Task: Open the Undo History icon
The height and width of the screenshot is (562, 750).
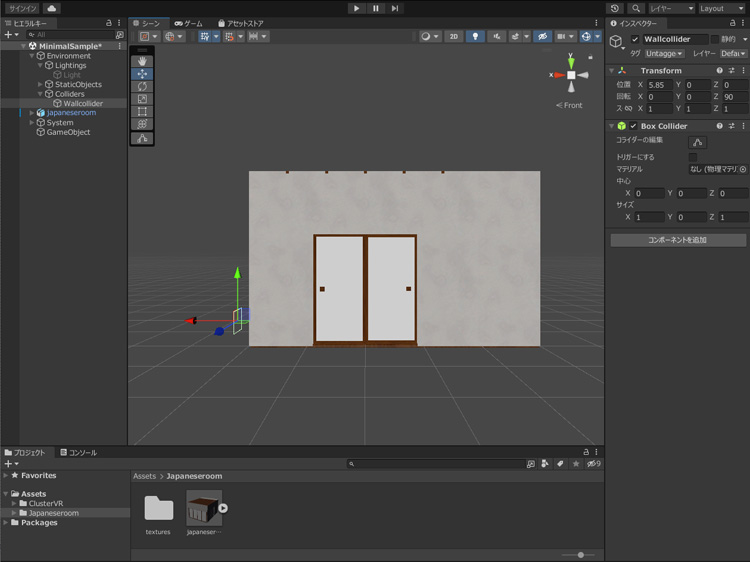Action: coord(615,8)
